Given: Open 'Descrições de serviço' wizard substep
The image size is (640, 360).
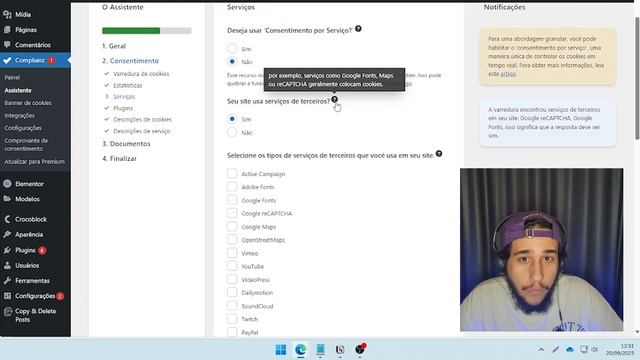Looking at the screenshot, I should pyautogui.click(x=142, y=131).
